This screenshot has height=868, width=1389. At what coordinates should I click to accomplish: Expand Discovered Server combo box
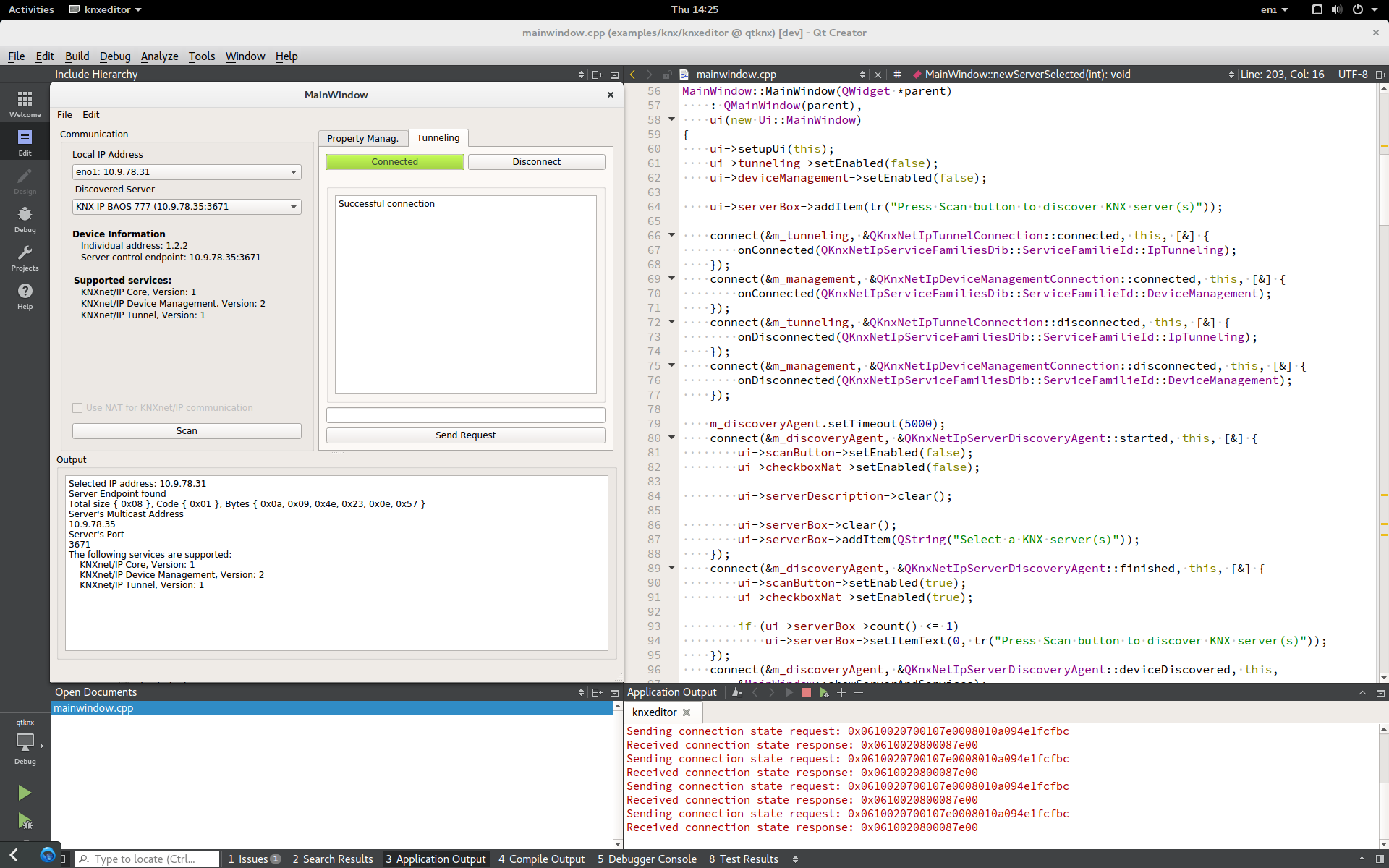(187, 207)
